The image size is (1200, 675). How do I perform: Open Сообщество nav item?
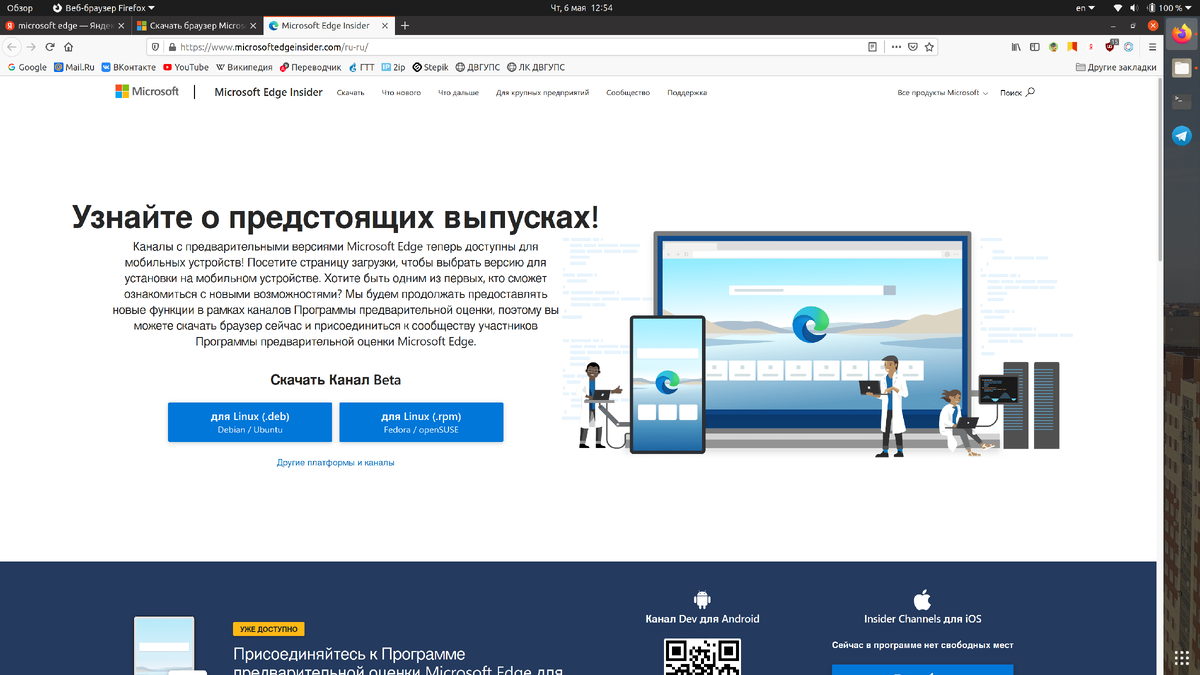click(x=628, y=92)
